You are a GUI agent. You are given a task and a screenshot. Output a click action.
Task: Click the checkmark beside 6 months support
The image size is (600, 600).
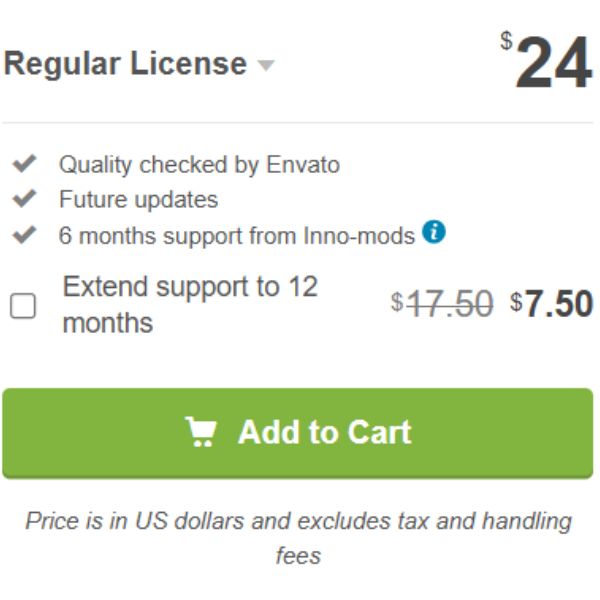pyautogui.click(x=24, y=235)
